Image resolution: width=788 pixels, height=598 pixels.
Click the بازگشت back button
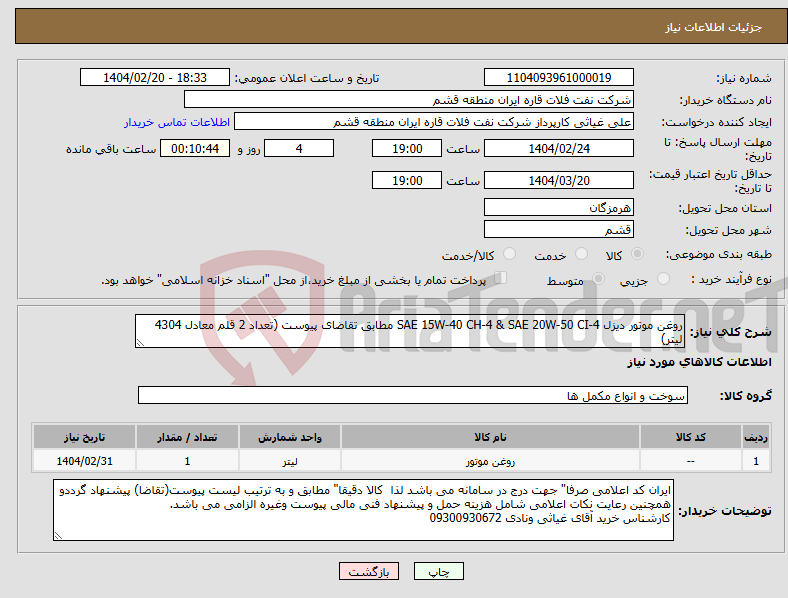point(369,571)
